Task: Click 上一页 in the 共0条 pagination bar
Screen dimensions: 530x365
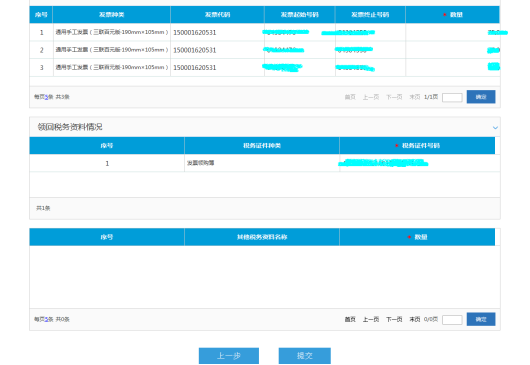Action: coord(371,319)
